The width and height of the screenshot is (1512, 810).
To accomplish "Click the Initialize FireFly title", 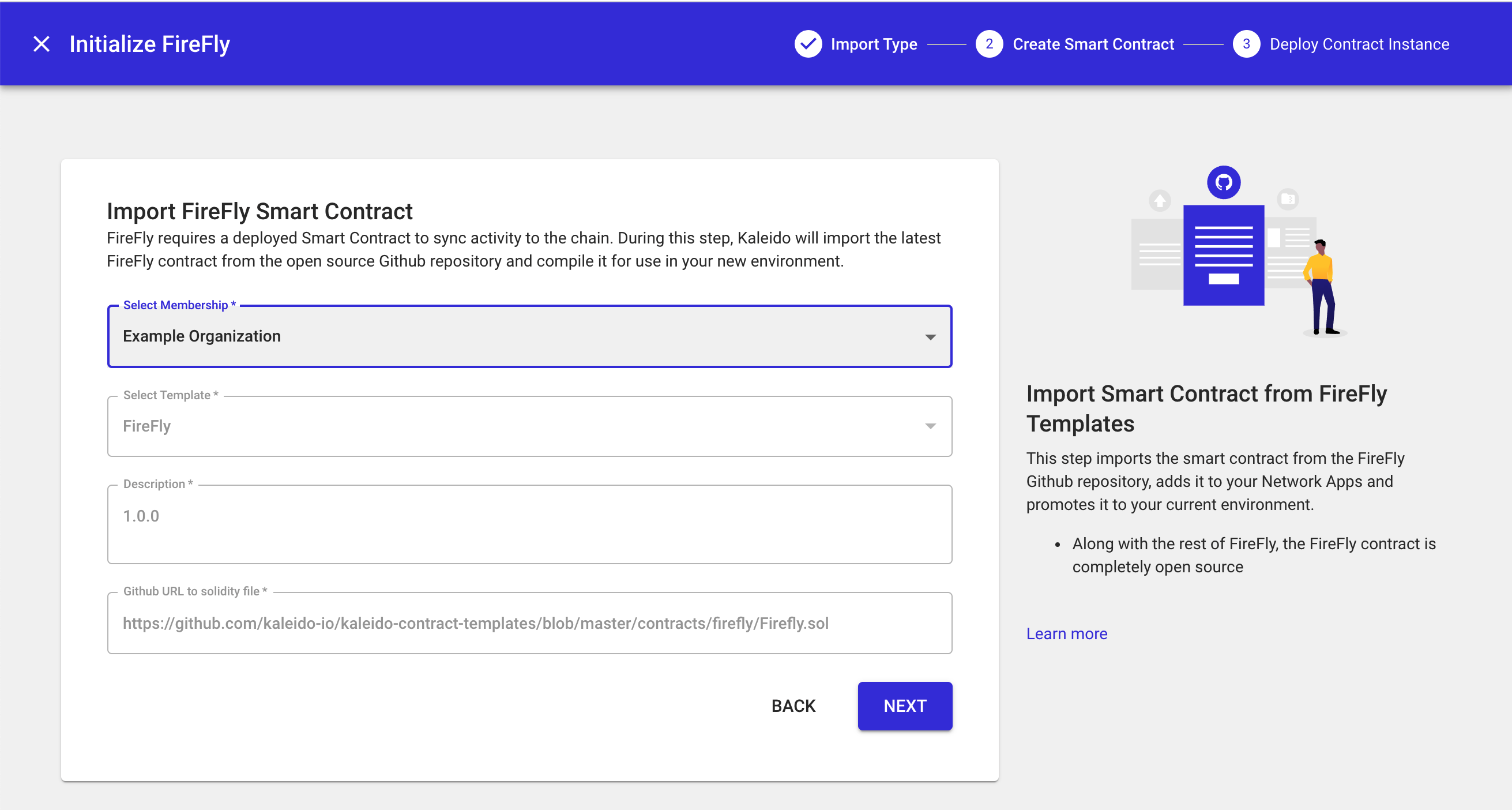I will pyautogui.click(x=149, y=44).
